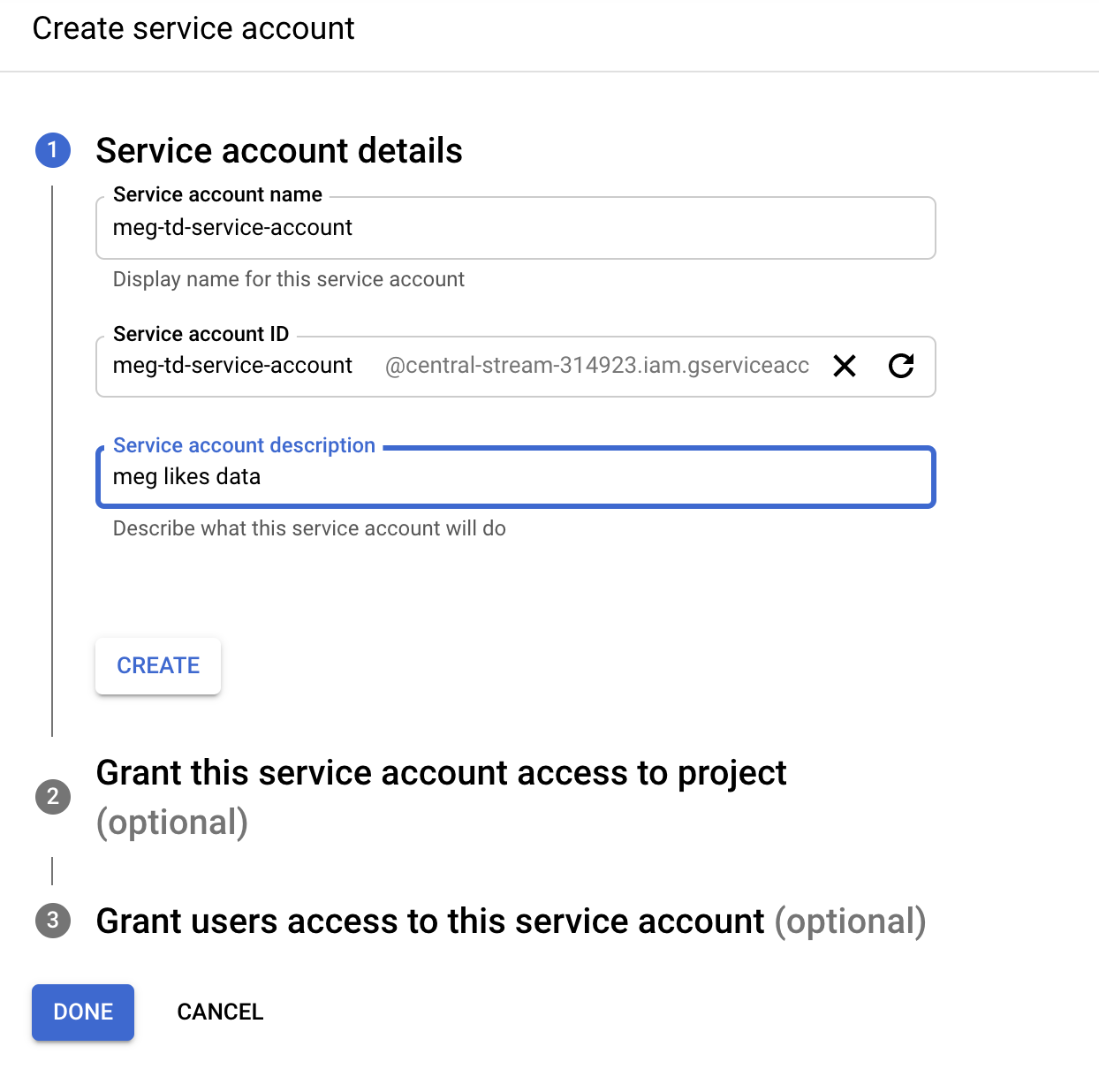Click the "Service account name" label
Screen dimensions: 1099x1092
coord(217,194)
